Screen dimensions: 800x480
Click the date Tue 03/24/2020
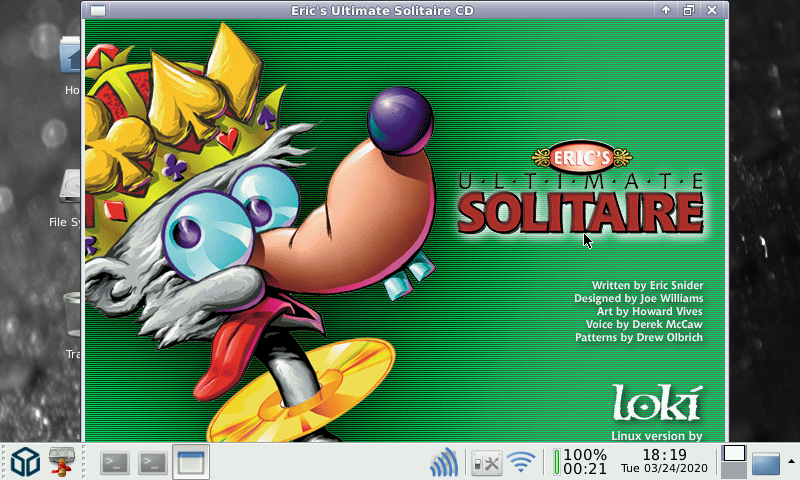(664, 468)
